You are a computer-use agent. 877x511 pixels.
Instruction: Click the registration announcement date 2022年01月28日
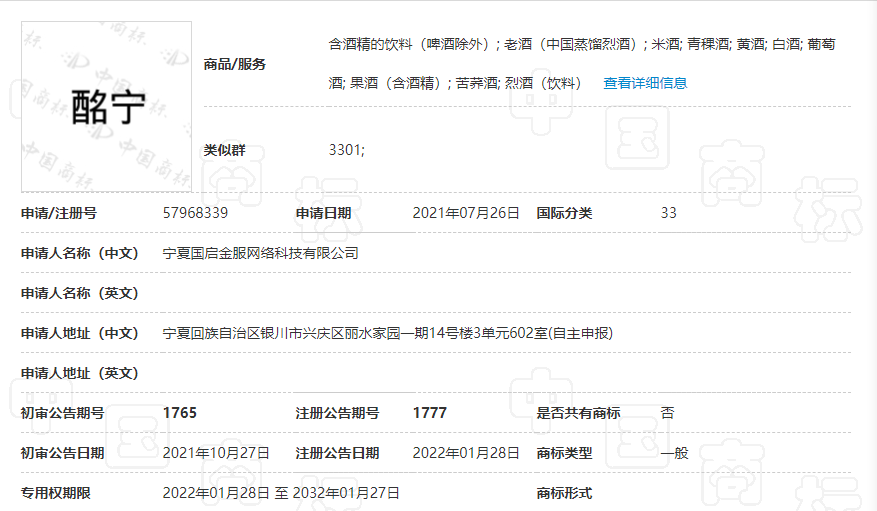click(x=466, y=453)
